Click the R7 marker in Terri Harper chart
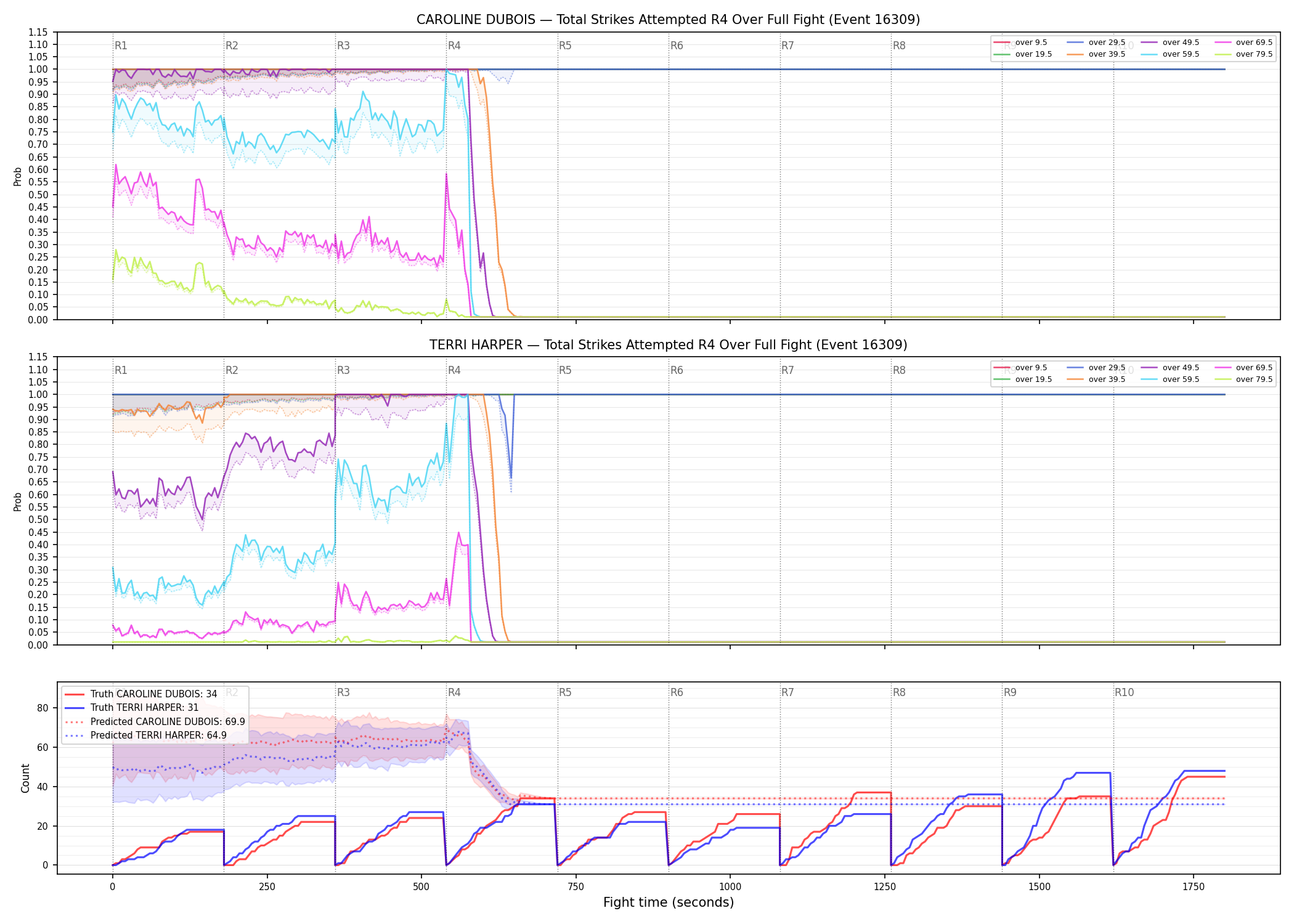The image size is (1294, 924). coord(787,370)
